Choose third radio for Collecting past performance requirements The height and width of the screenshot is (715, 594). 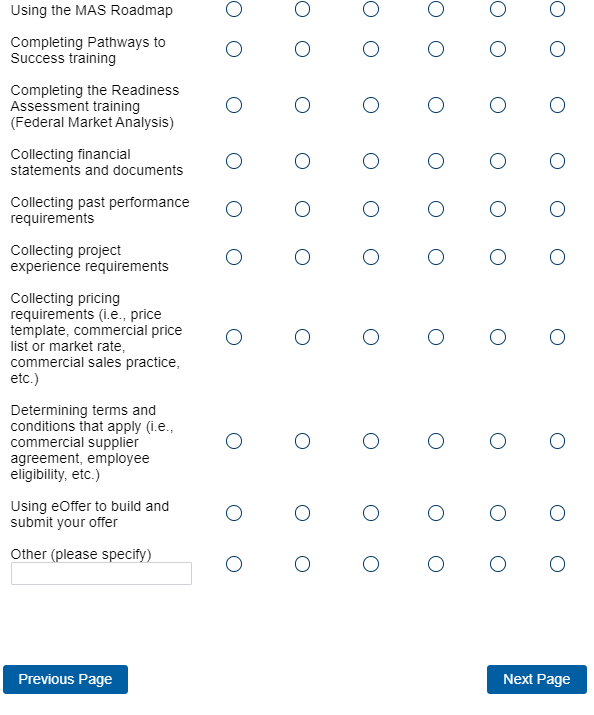tap(371, 209)
